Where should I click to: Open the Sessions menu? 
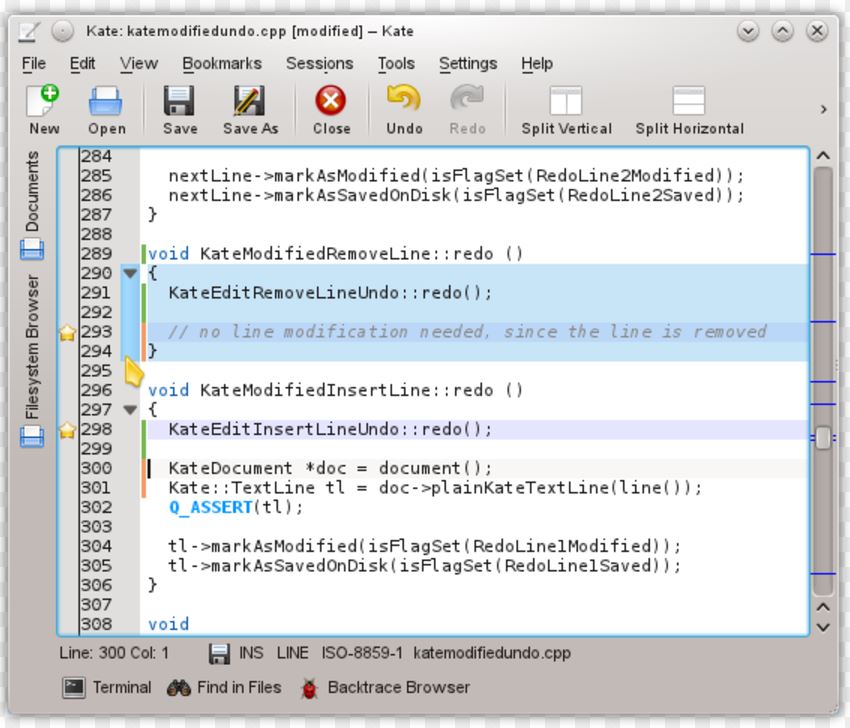tap(319, 63)
